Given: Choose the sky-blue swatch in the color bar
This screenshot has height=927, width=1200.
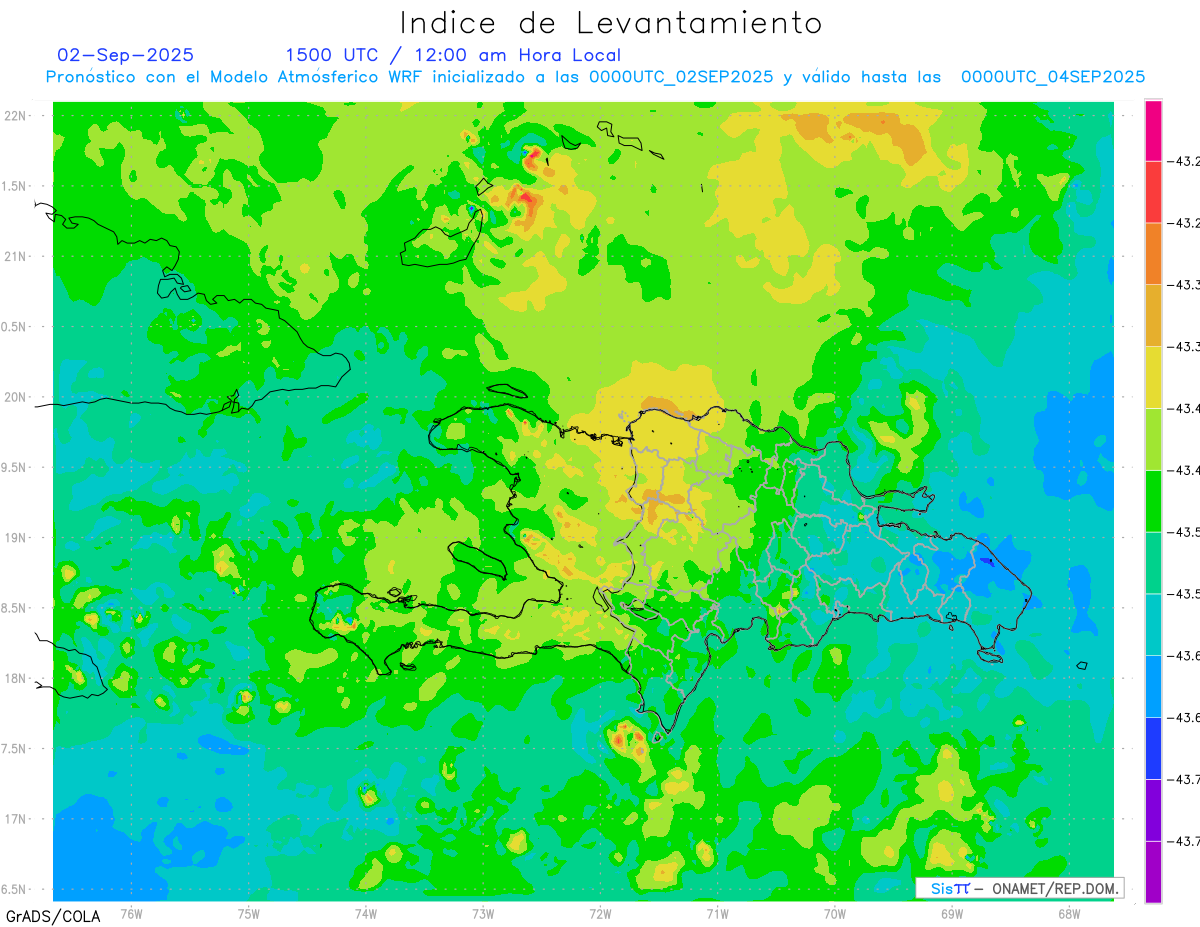Looking at the screenshot, I should pyautogui.click(x=1153, y=687).
